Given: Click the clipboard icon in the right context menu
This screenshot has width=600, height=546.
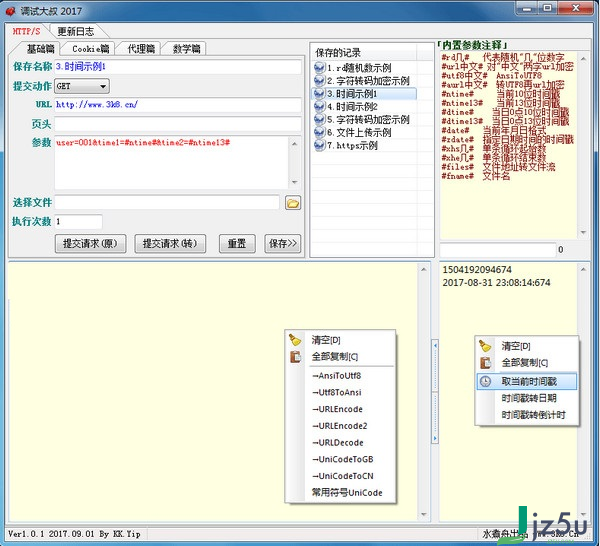Looking at the screenshot, I should point(485,363).
